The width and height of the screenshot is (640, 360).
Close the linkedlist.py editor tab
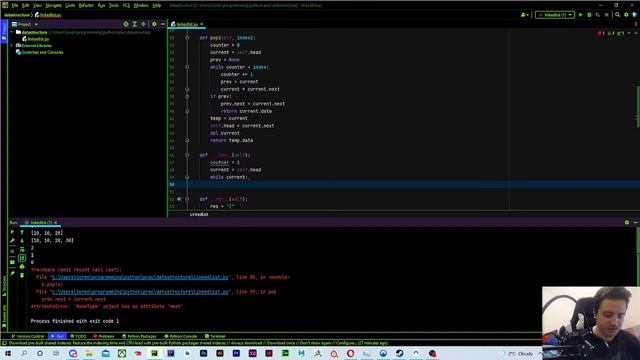click(202, 24)
